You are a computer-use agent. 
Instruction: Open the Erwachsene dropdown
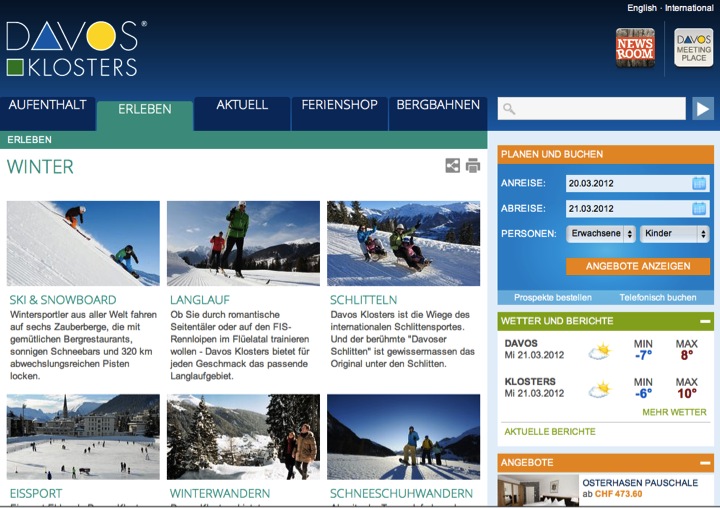[x=601, y=233]
